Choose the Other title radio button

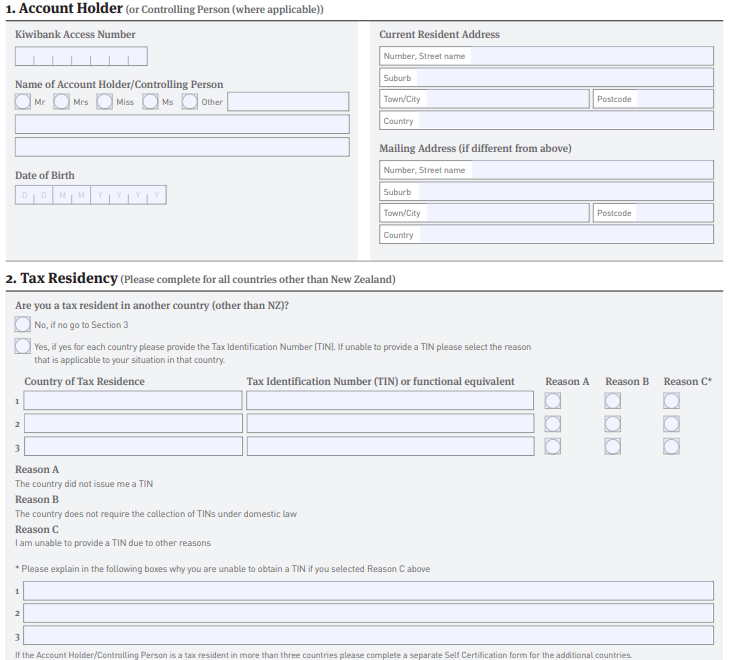click(x=189, y=101)
